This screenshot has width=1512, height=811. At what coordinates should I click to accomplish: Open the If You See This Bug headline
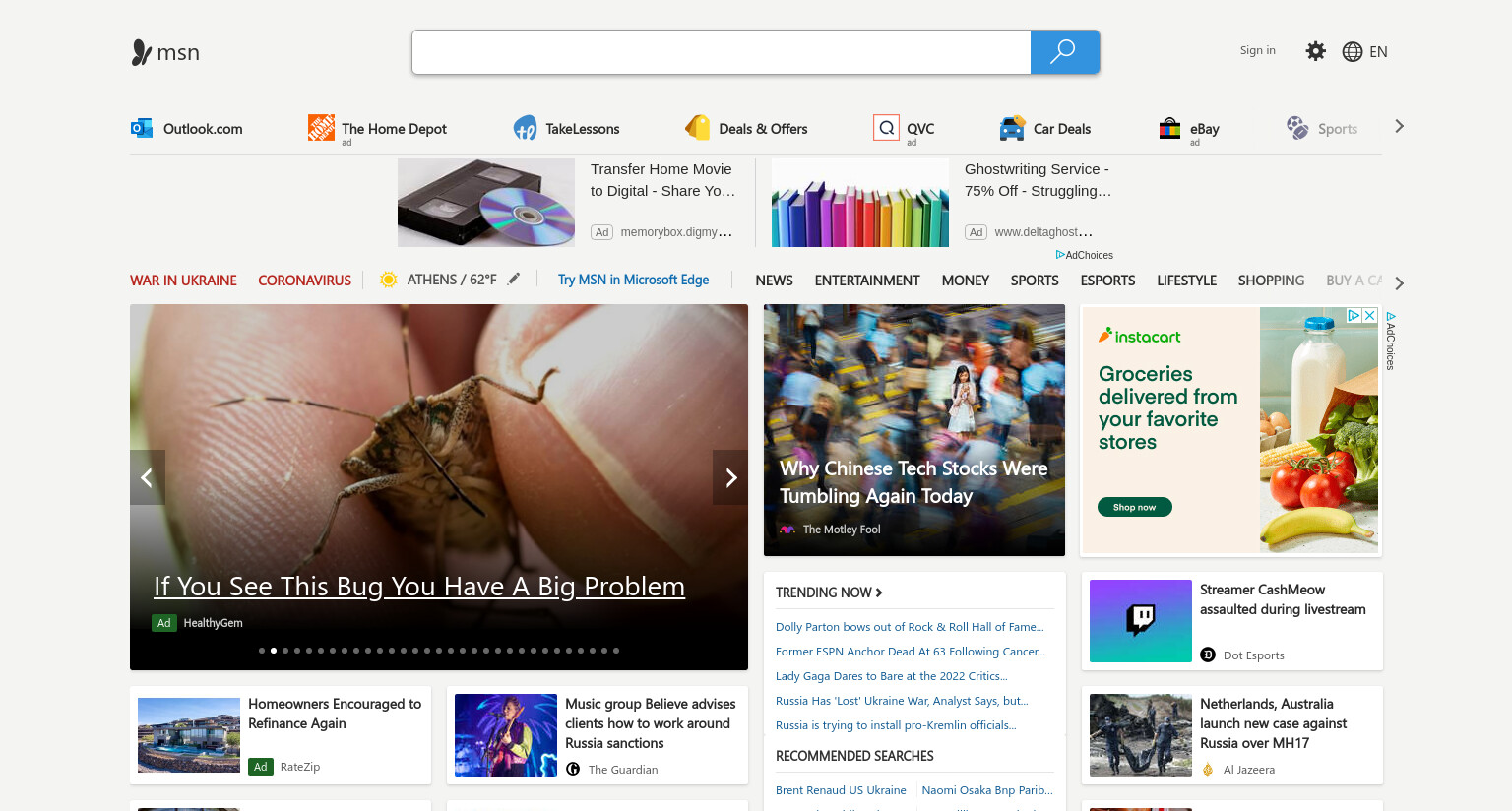419,587
